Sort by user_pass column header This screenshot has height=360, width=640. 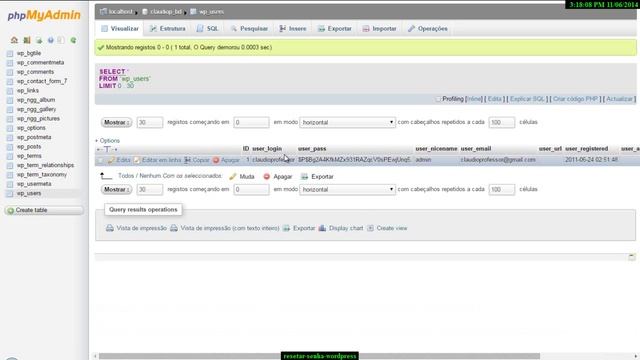(312, 149)
